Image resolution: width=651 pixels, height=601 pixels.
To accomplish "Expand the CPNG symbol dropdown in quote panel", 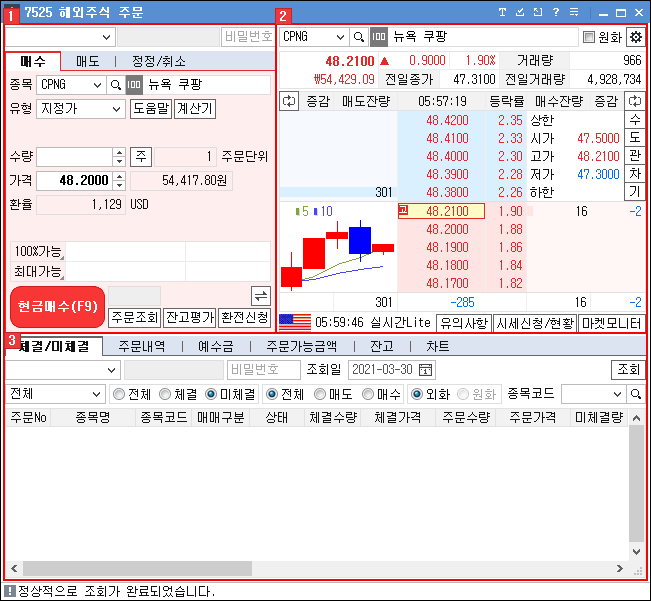I will (x=340, y=37).
